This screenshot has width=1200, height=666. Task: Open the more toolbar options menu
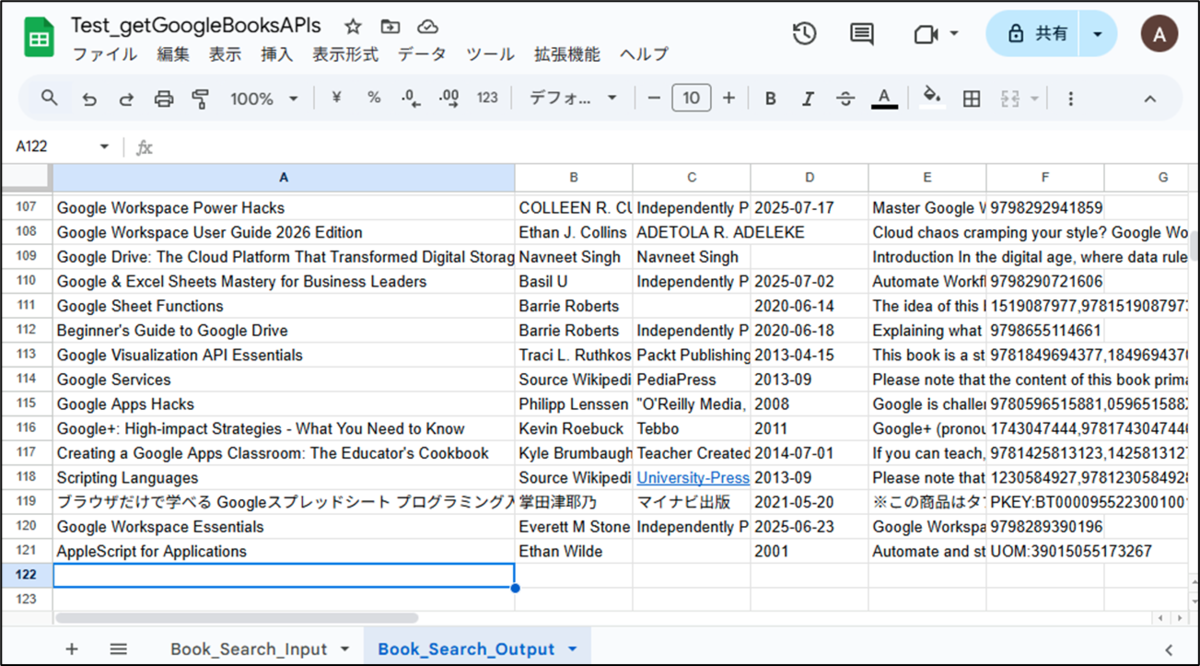(1071, 98)
